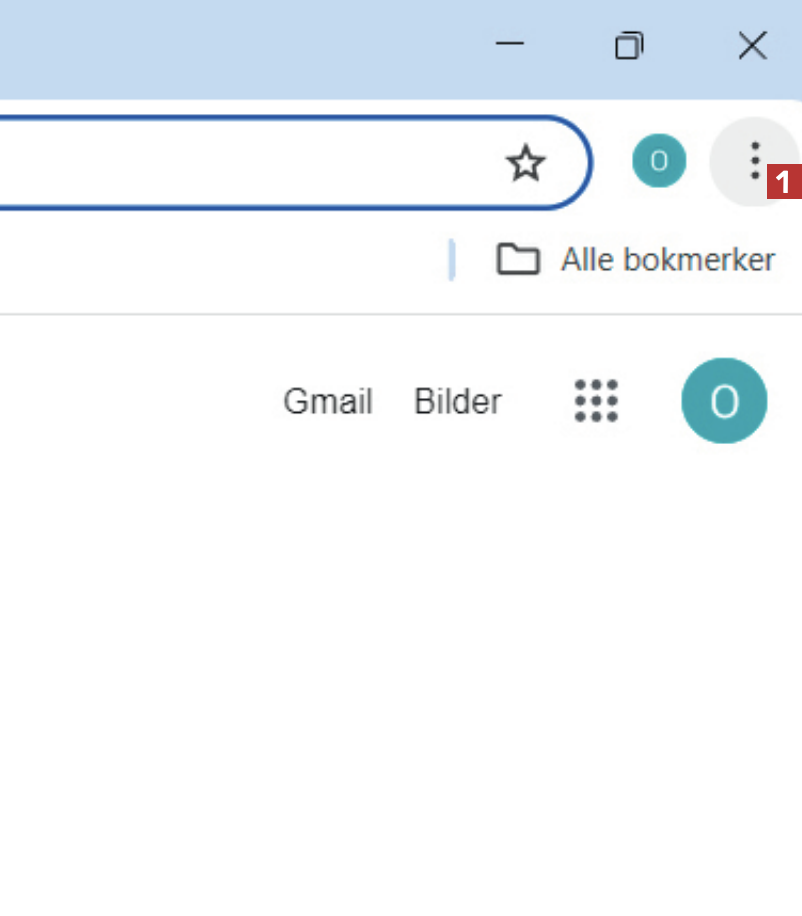Open the Chrome profile avatar in toolbar

[x=659, y=161]
